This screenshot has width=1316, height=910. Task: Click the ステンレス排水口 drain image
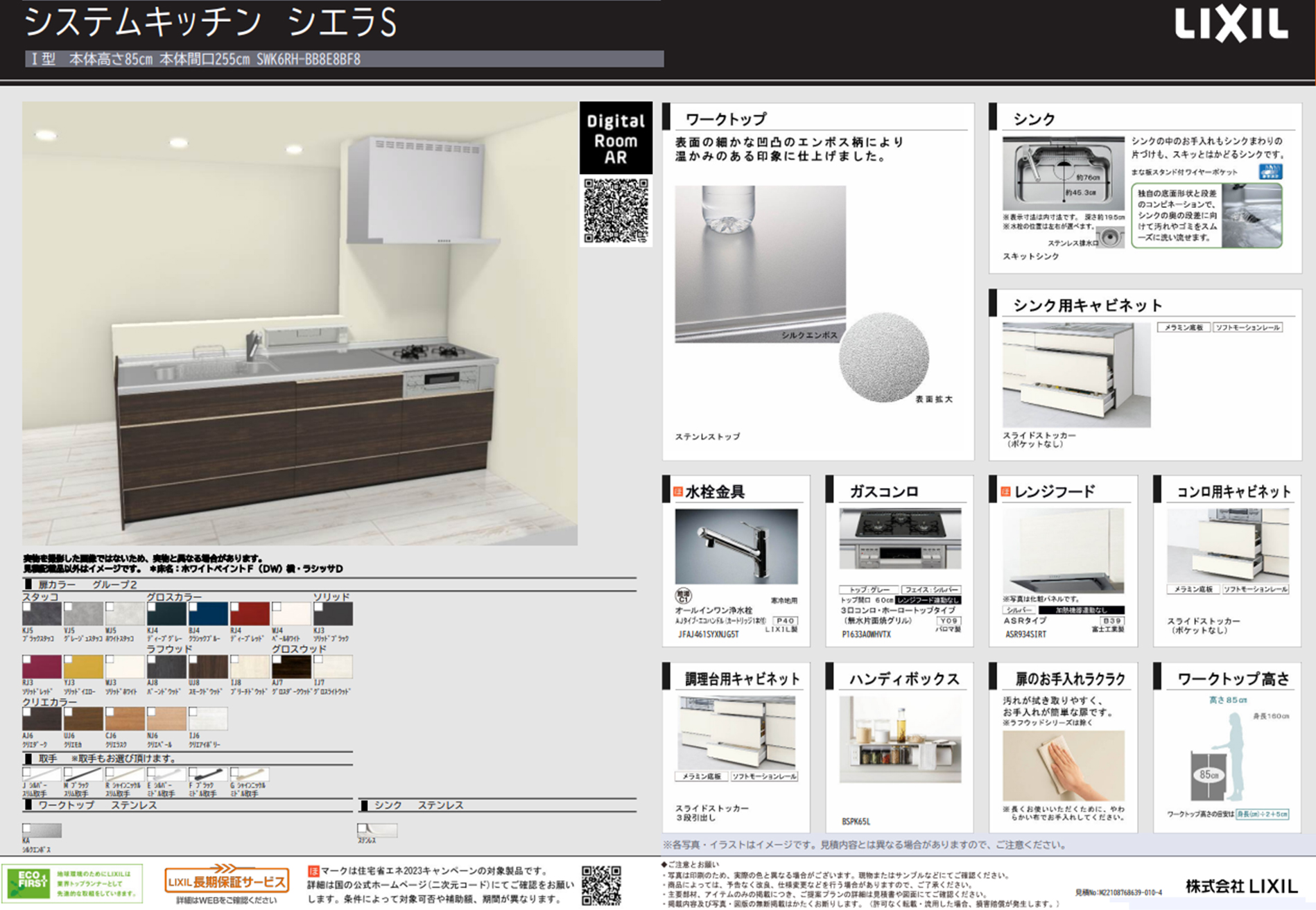[x=1111, y=237]
